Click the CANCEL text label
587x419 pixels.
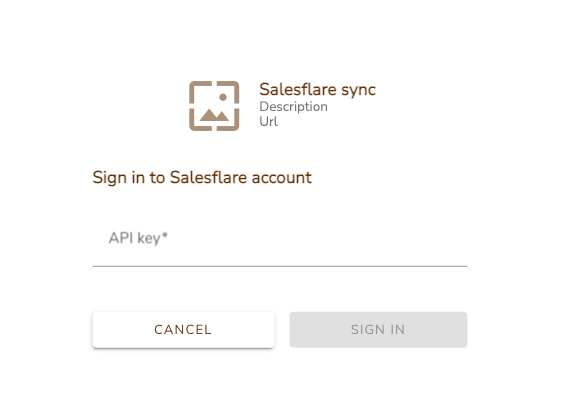click(x=183, y=330)
